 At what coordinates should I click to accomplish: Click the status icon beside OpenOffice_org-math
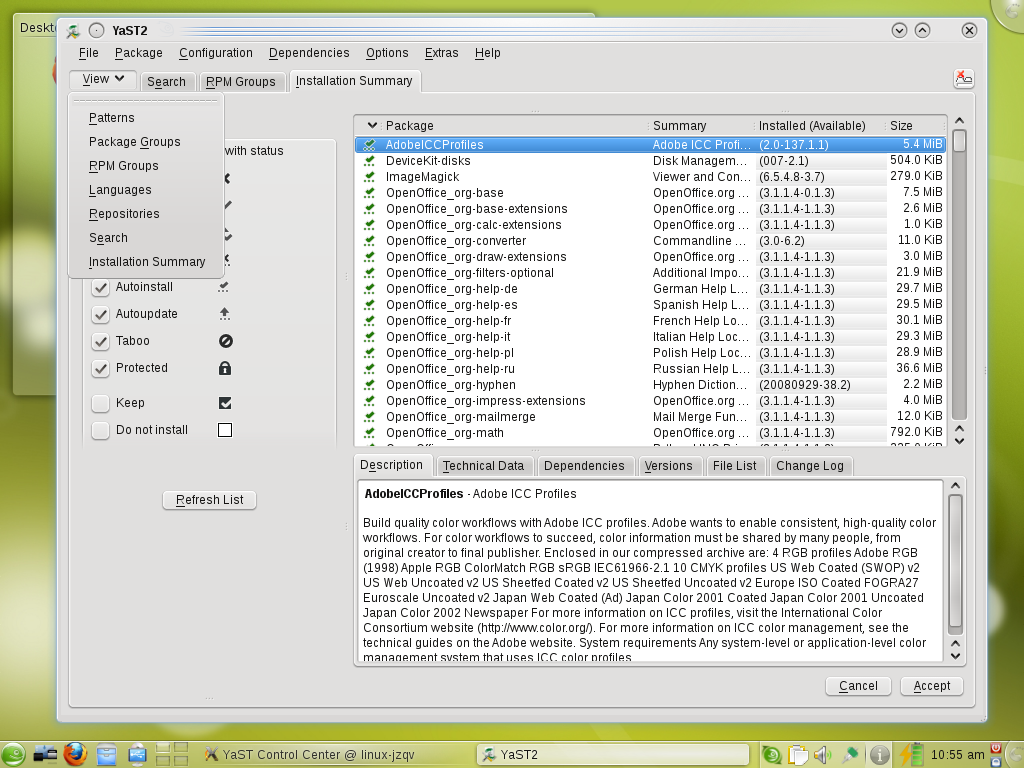[x=369, y=433]
